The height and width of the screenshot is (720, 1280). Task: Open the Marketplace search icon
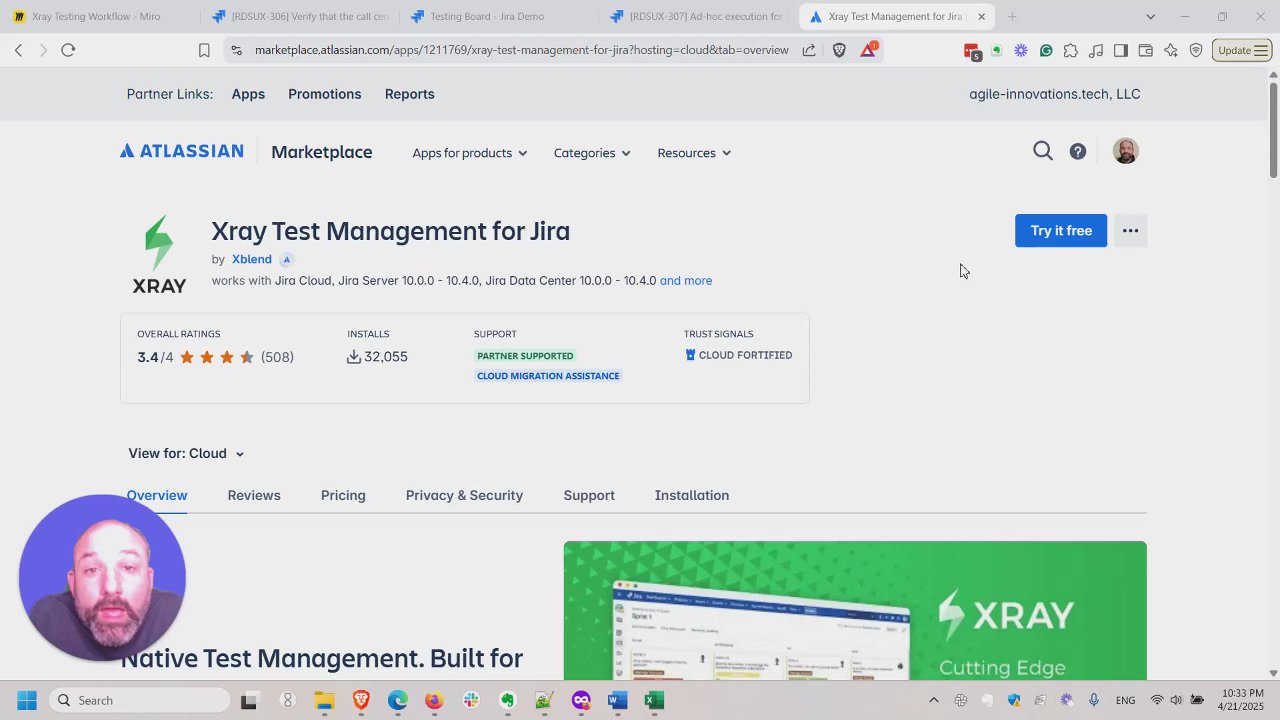(1043, 151)
